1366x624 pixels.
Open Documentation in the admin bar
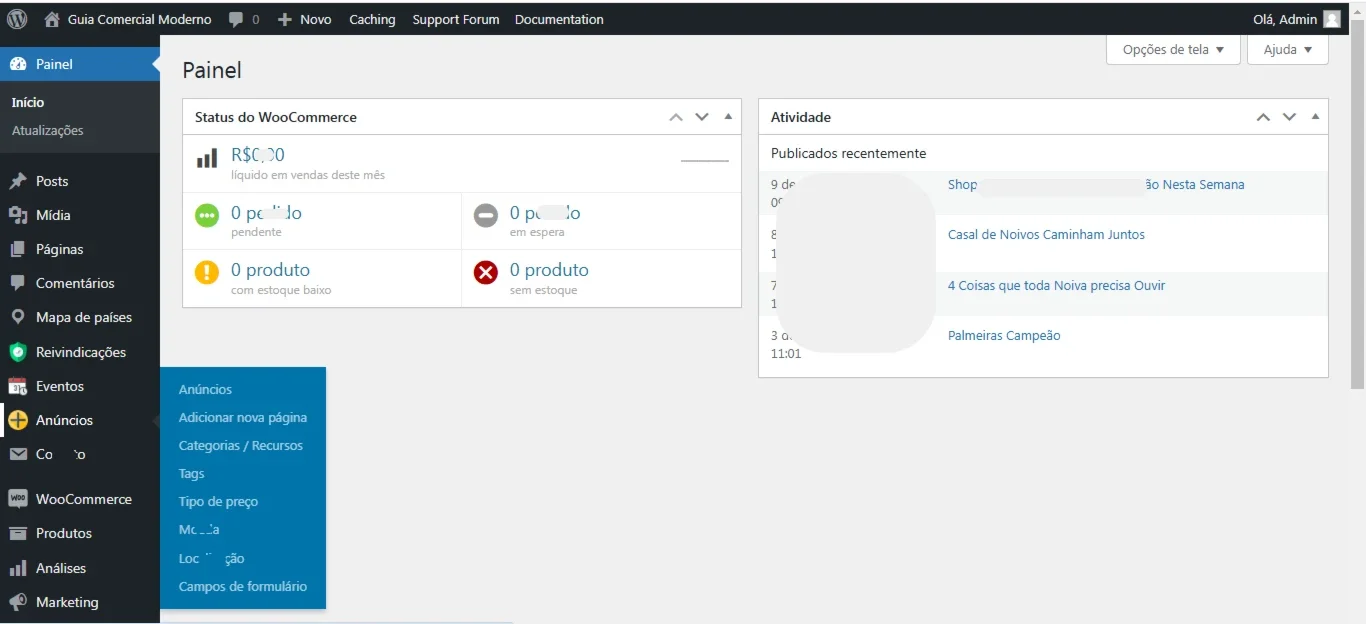(559, 19)
